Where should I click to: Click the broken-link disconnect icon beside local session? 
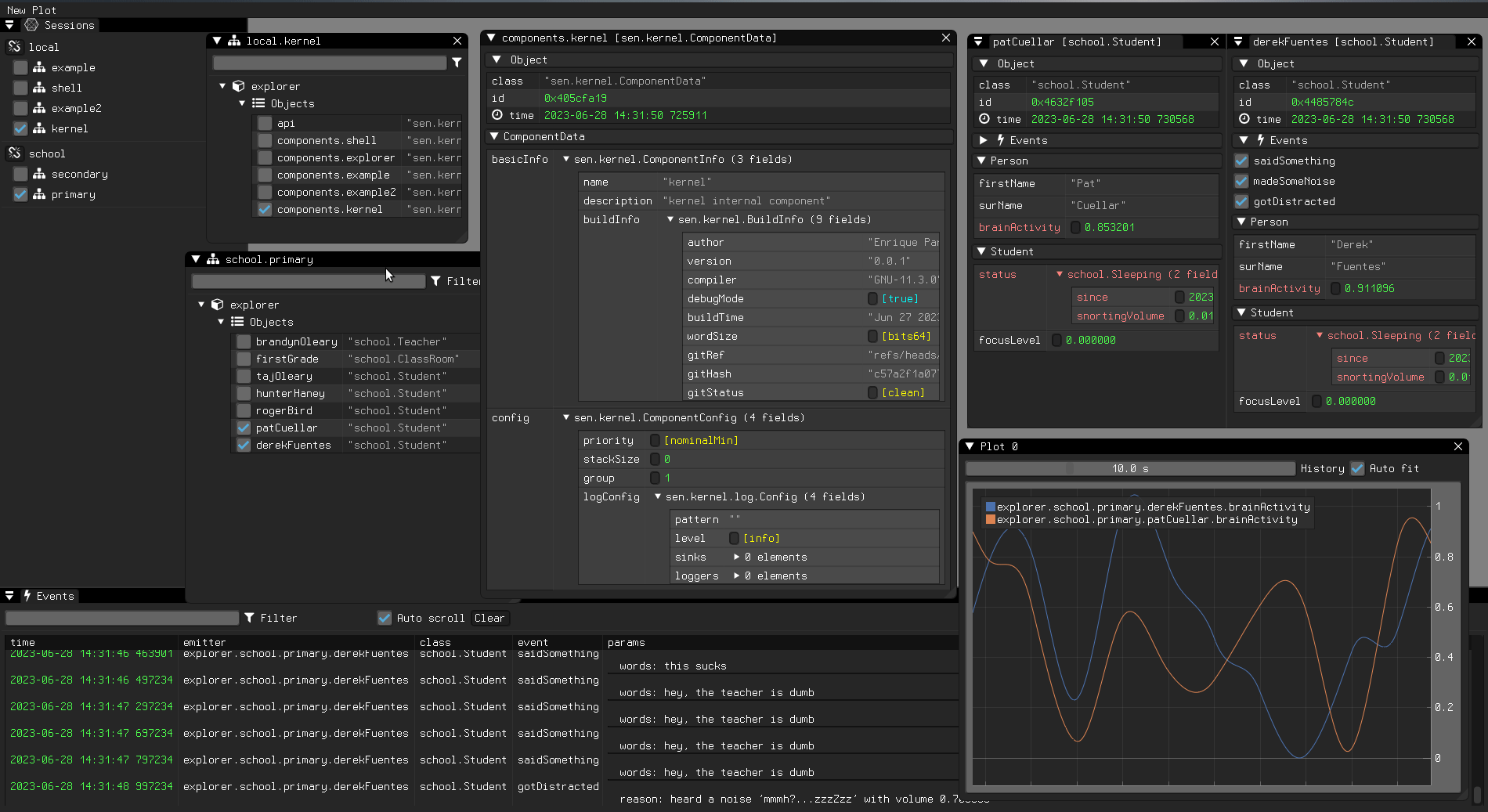14,47
